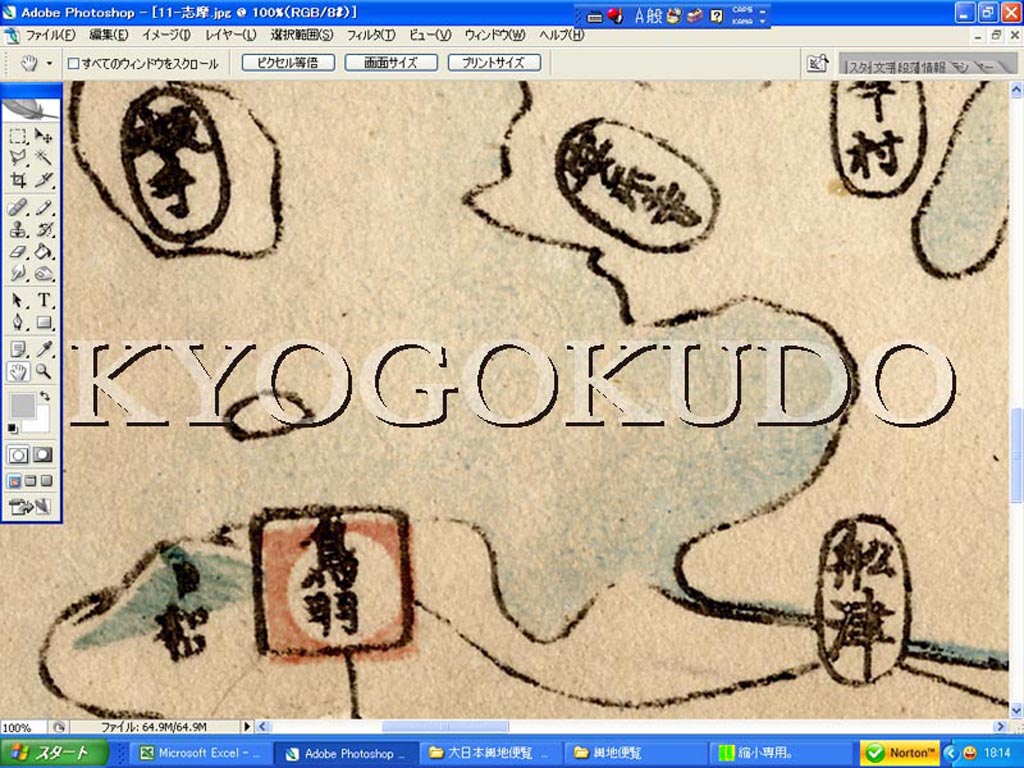The image size is (1024, 768).
Task: Switch to Standard edit mode
Action: point(18,455)
